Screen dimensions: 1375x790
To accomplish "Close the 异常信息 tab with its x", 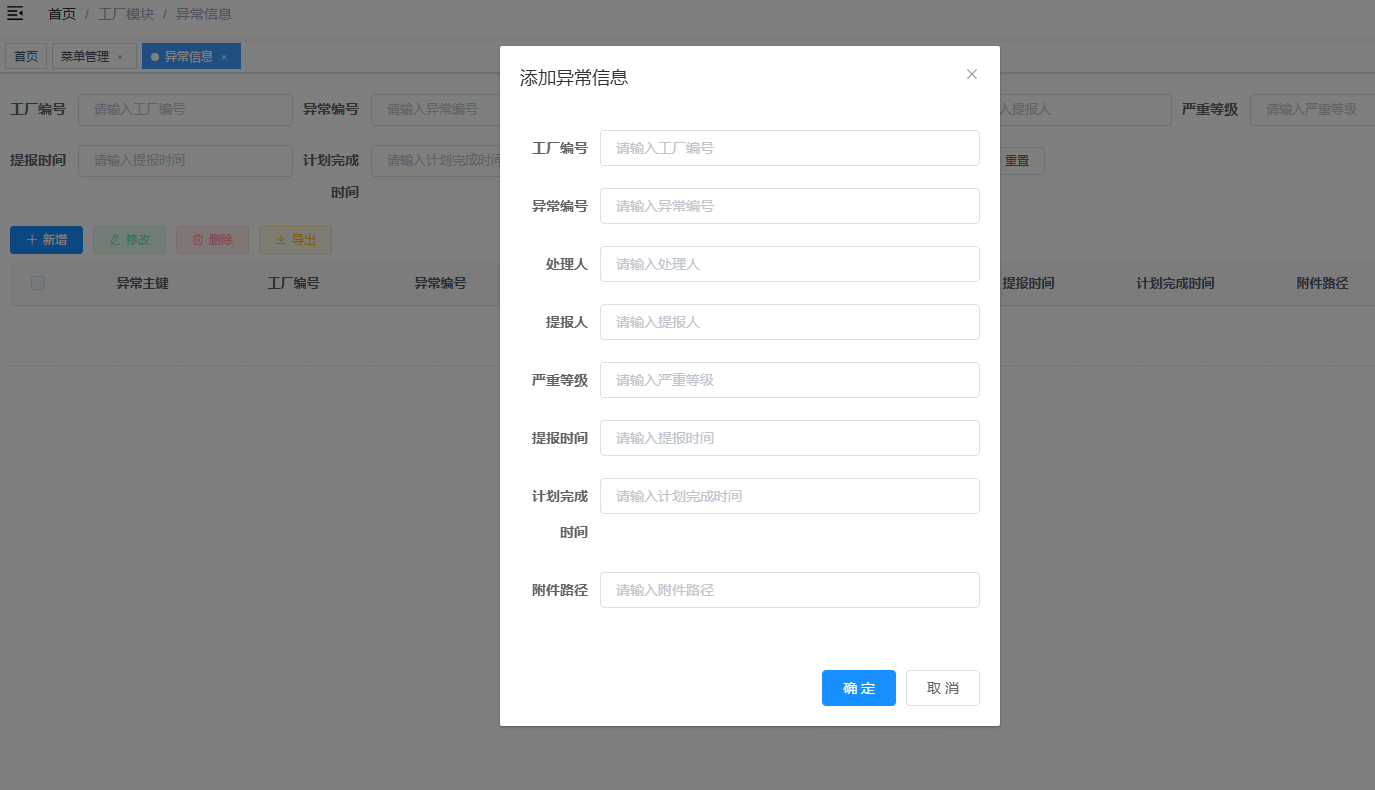I will (x=224, y=57).
